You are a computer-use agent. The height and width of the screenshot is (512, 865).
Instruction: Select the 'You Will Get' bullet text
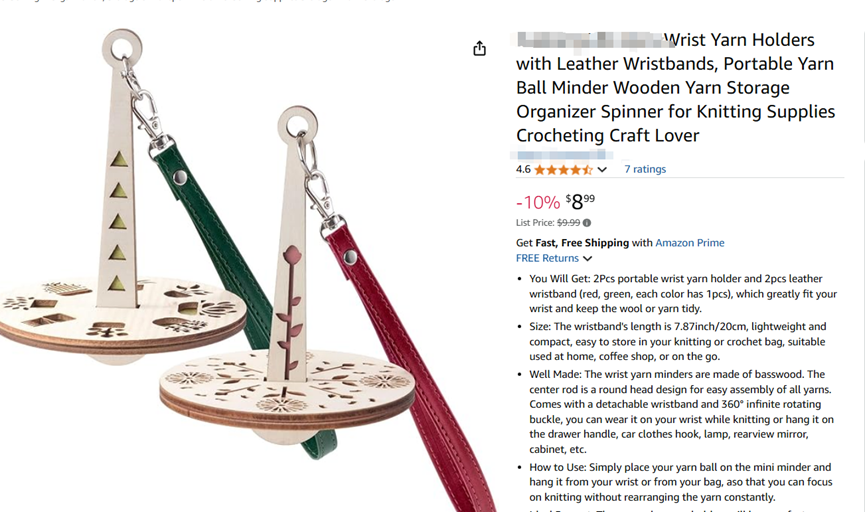coord(683,294)
